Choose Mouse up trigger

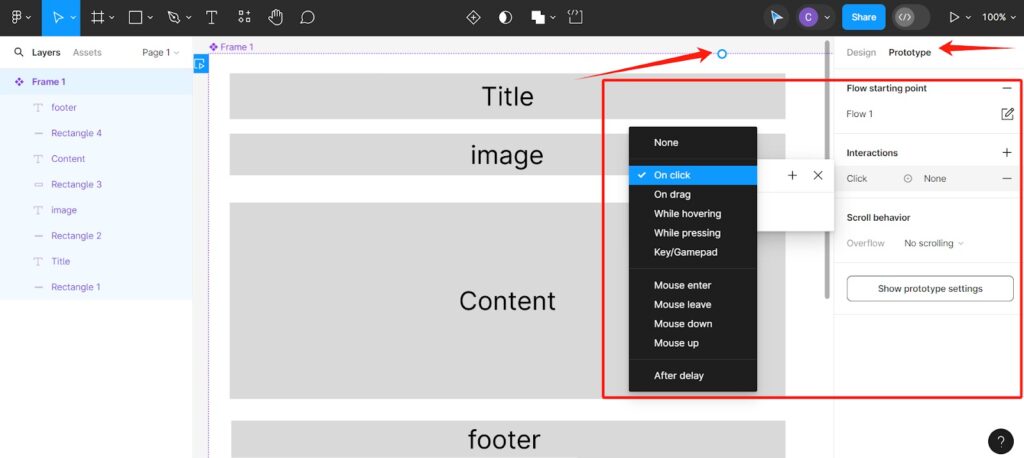pos(693,343)
